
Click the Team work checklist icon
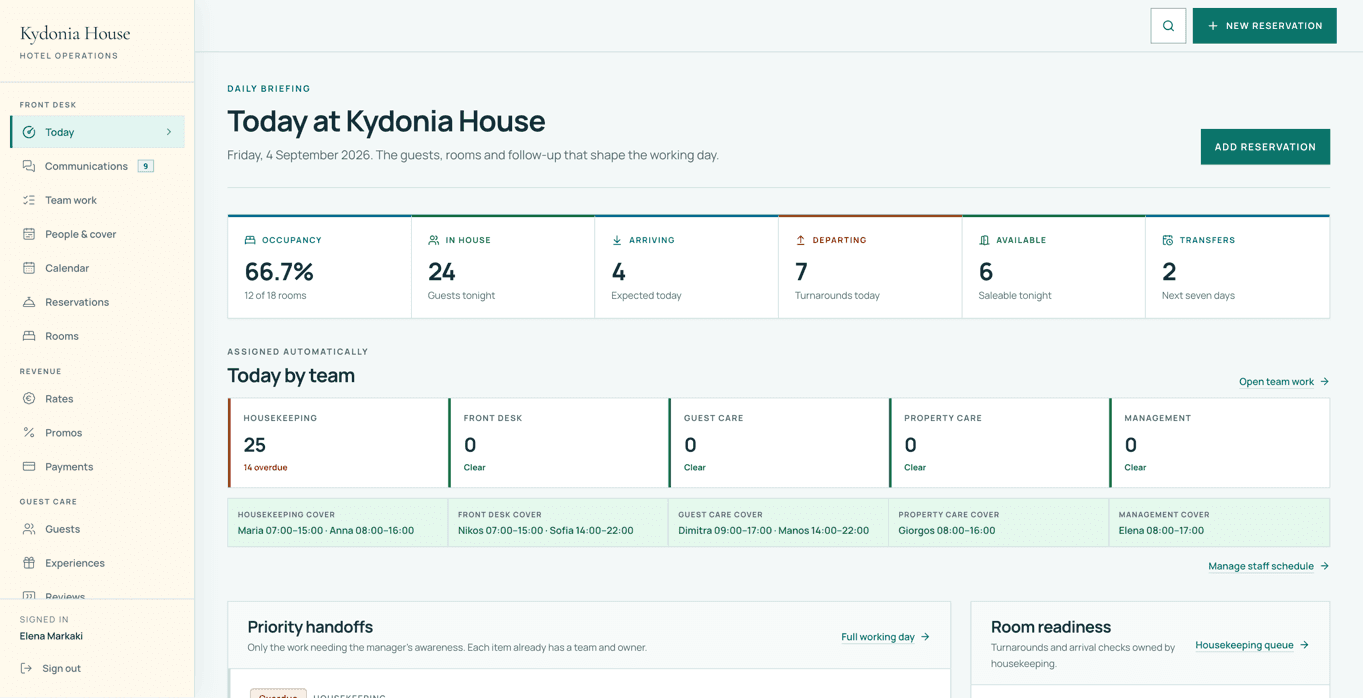click(29, 200)
